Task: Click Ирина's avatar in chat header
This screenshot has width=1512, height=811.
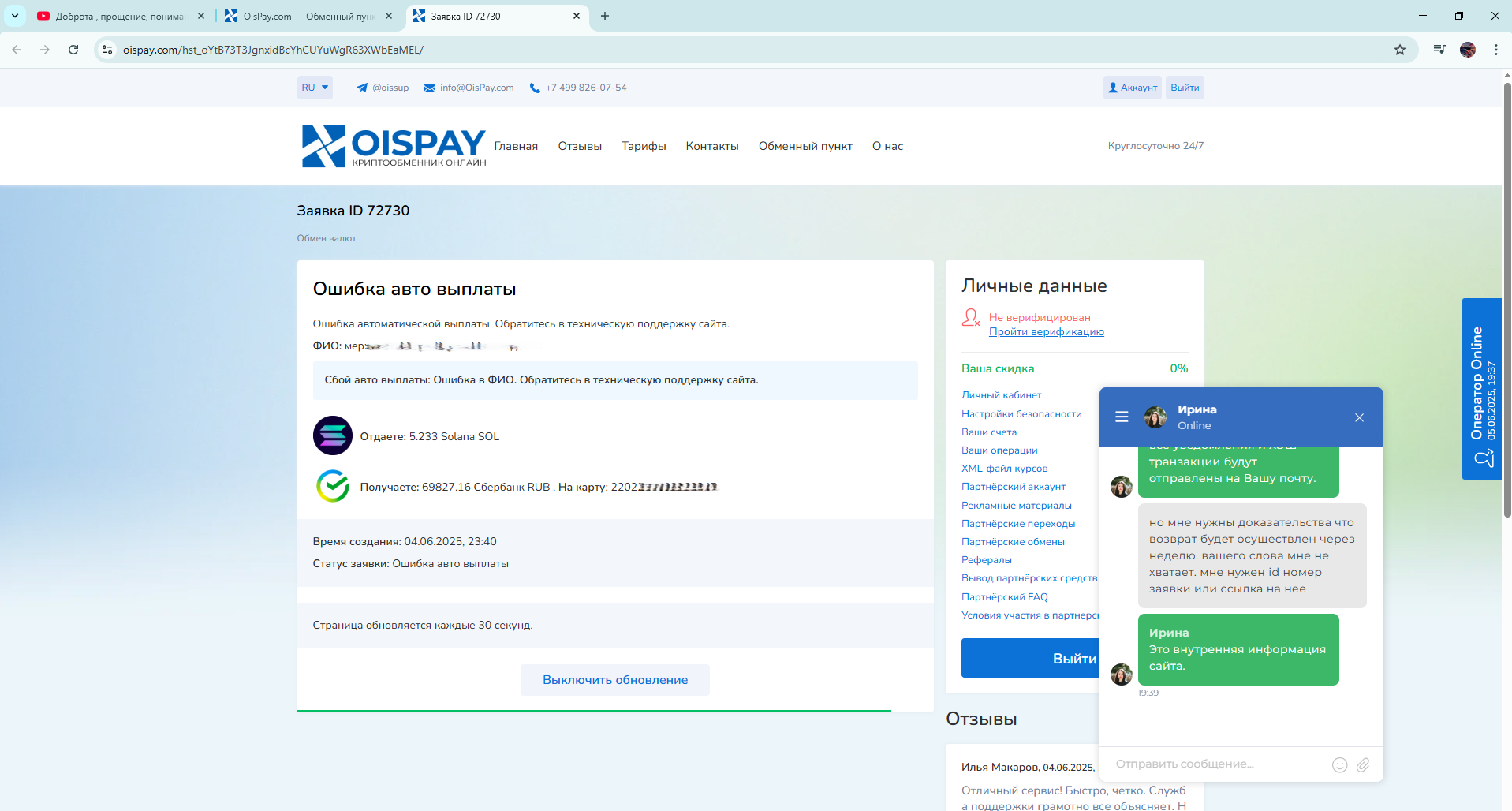Action: [1155, 417]
